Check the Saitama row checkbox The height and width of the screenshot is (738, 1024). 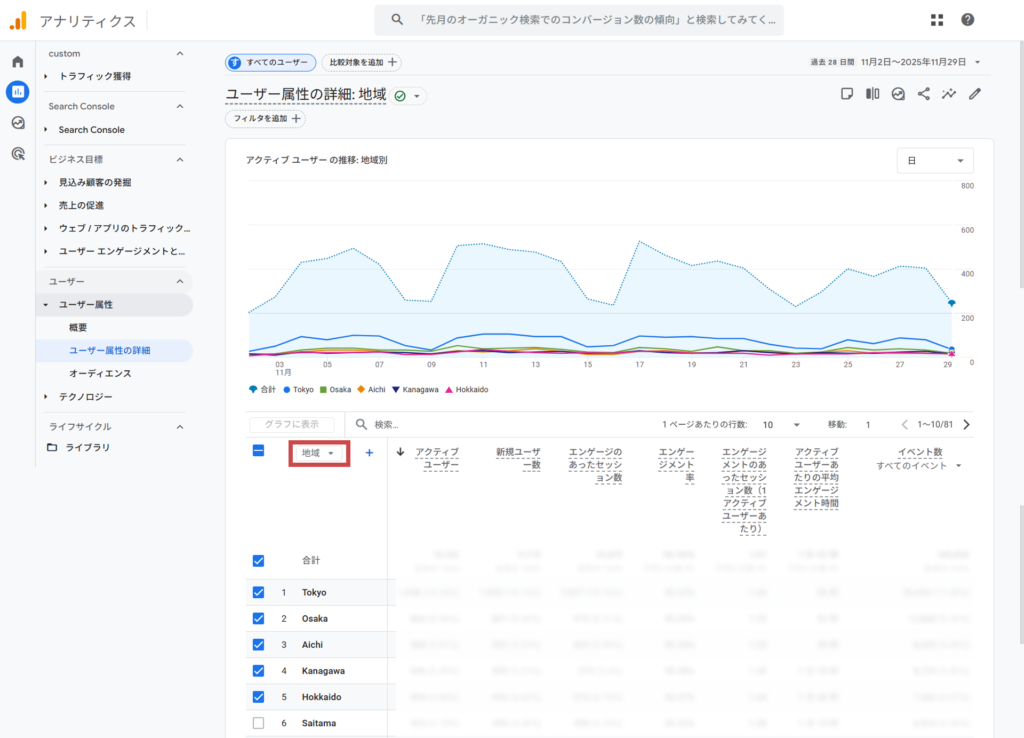coord(259,723)
